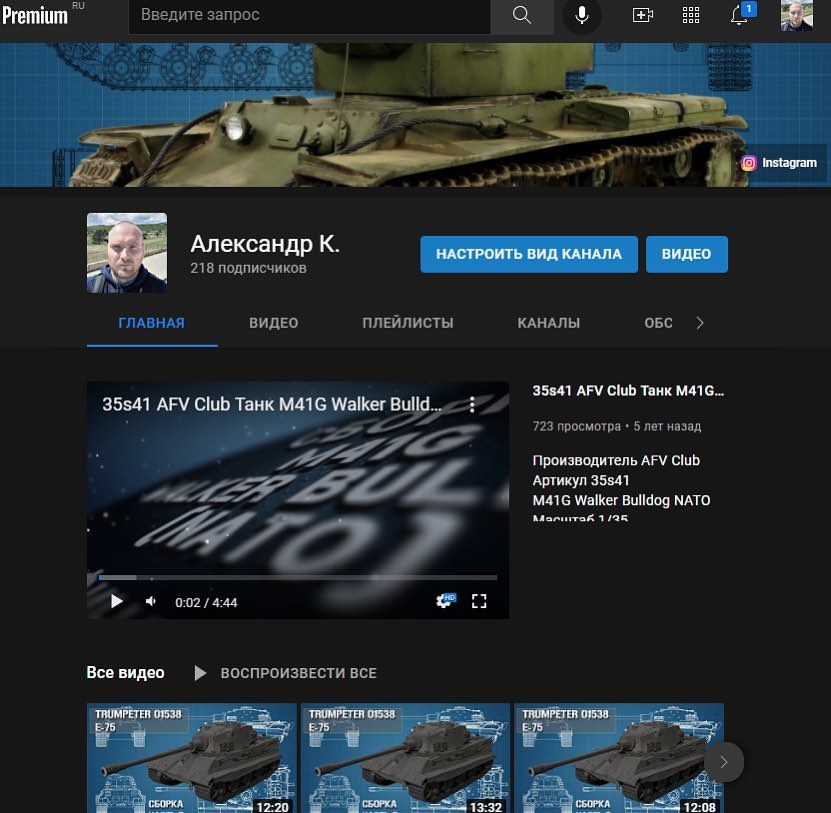Open the YouTube apps grid icon
The height and width of the screenshot is (813, 831).
tap(691, 15)
